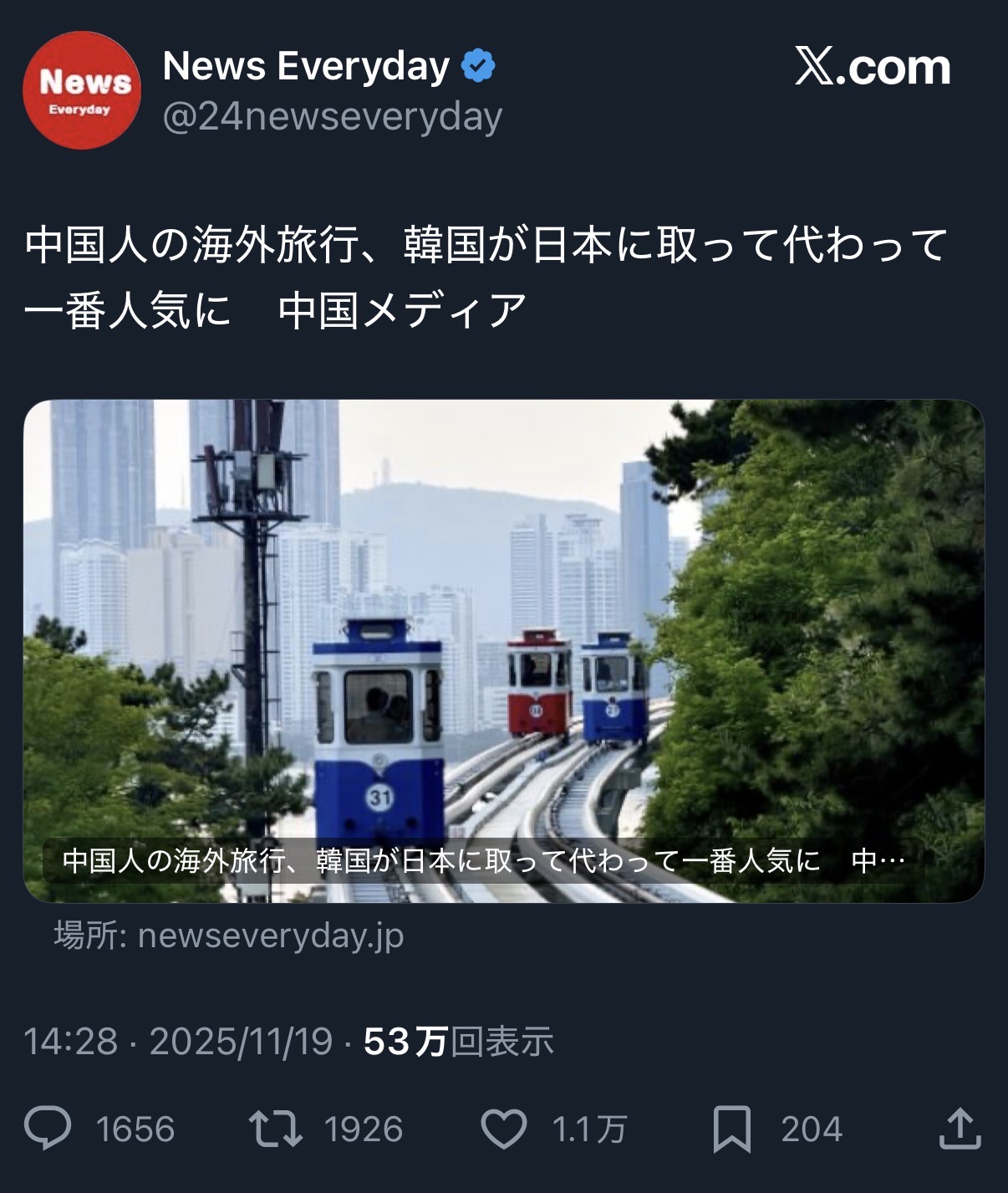1008x1193 pixels.
Task: Tap the repost arrows icon
Action: [276, 1129]
